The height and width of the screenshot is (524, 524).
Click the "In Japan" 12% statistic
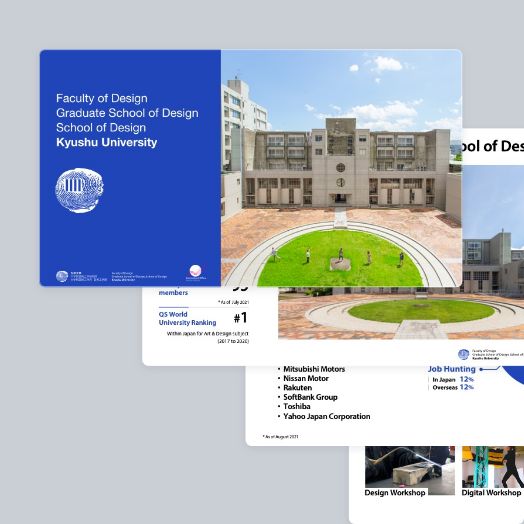453,379
